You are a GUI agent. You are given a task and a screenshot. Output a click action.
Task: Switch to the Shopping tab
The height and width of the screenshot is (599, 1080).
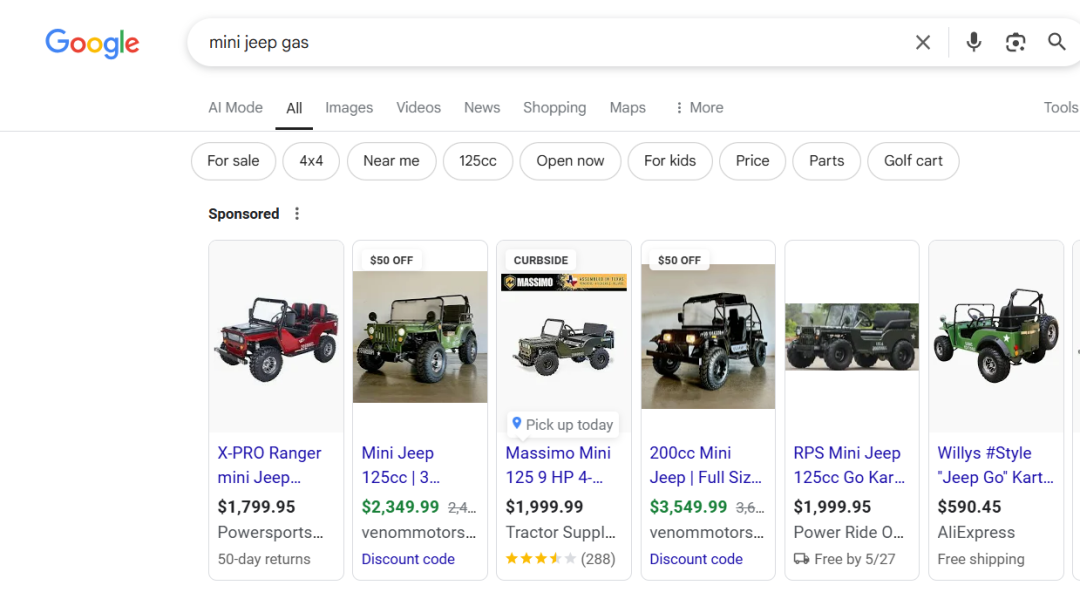(554, 108)
